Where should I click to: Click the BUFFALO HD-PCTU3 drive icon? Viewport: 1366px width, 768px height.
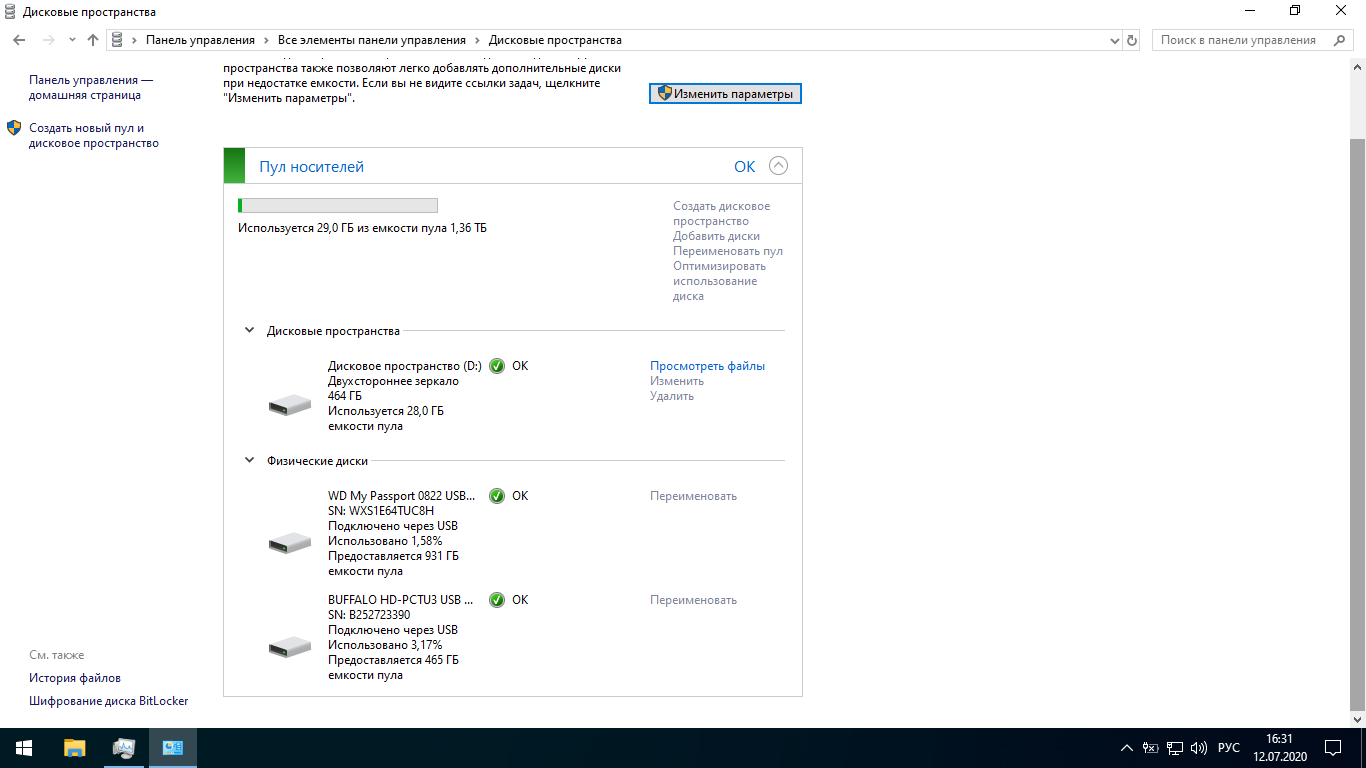pyautogui.click(x=290, y=647)
